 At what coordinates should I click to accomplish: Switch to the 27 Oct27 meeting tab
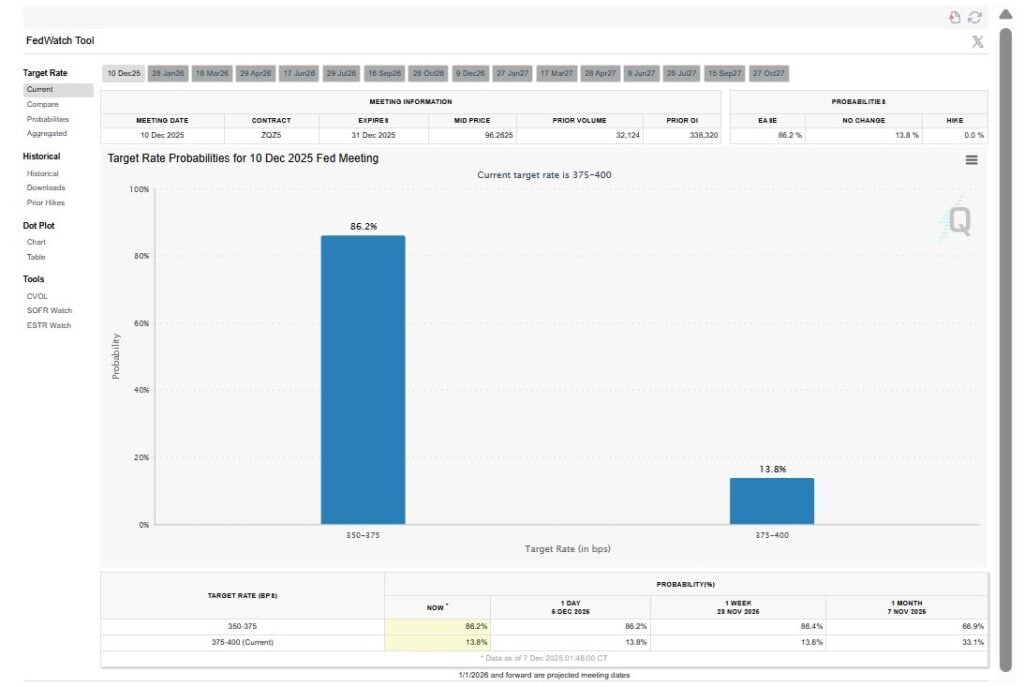click(x=769, y=72)
